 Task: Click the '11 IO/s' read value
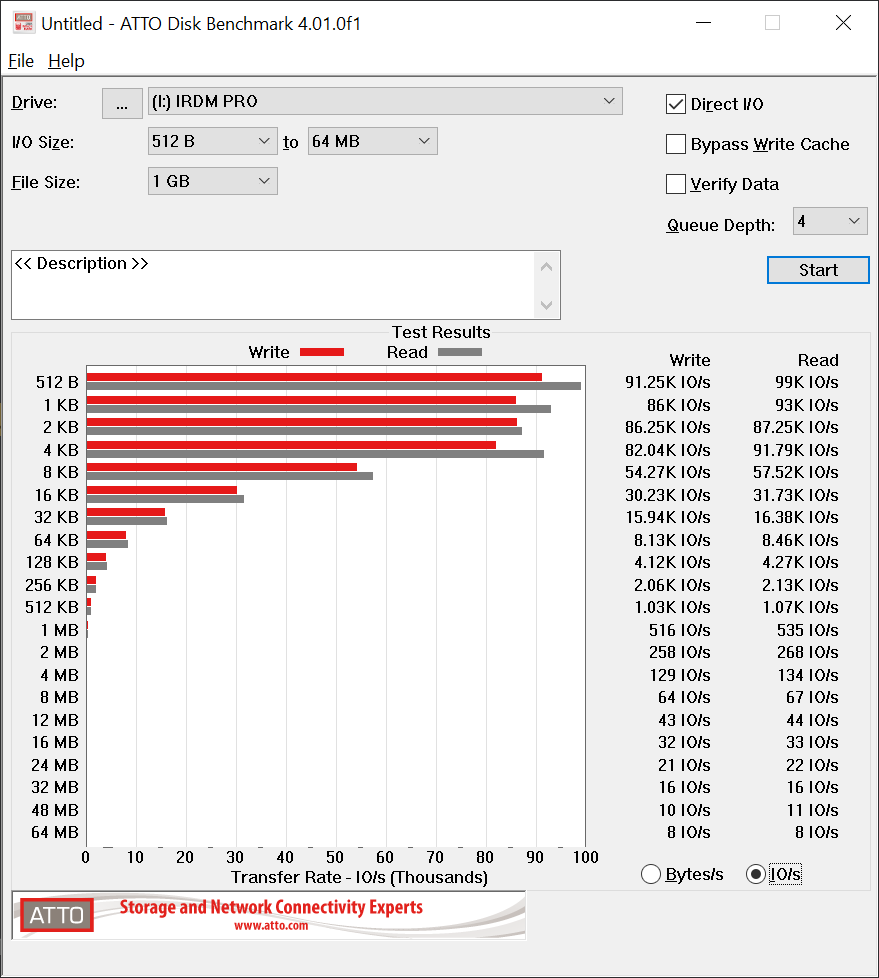812,810
